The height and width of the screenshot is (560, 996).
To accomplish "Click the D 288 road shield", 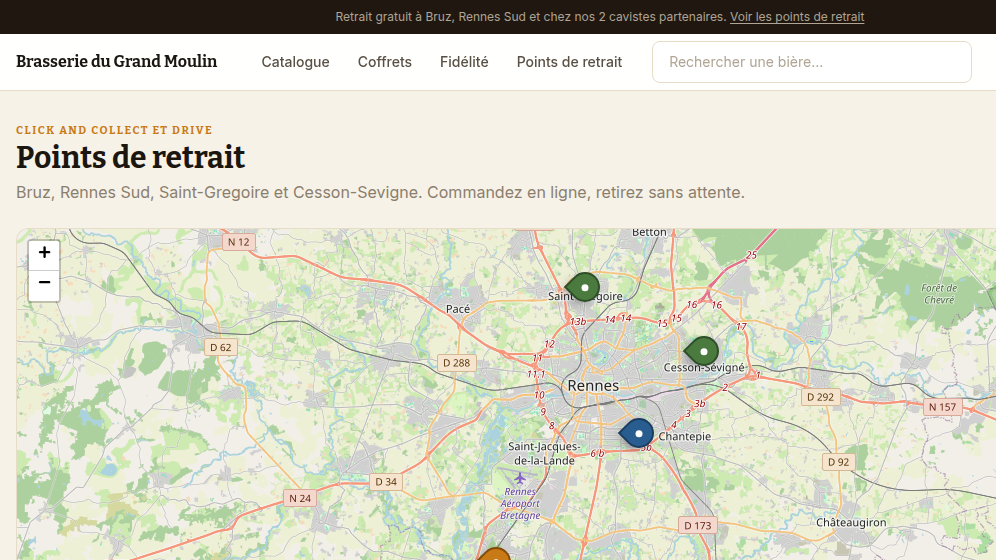I will click(457, 363).
